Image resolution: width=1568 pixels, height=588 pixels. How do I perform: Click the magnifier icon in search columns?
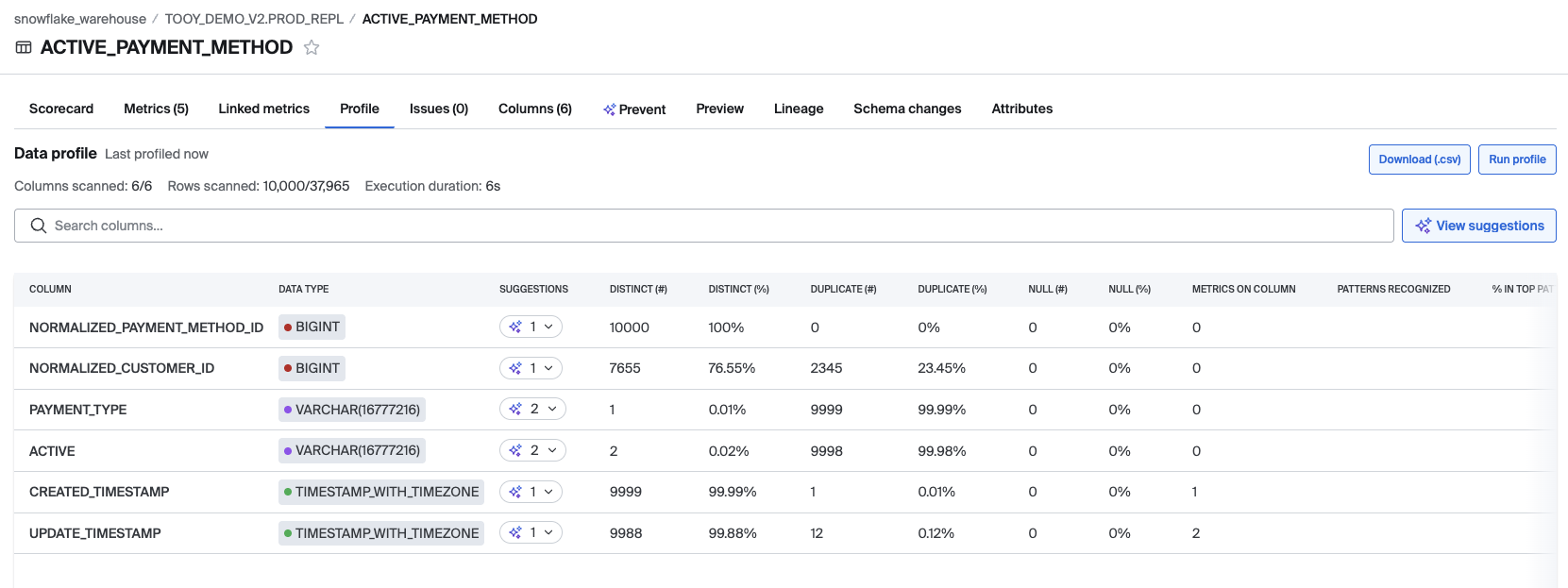pos(39,226)
